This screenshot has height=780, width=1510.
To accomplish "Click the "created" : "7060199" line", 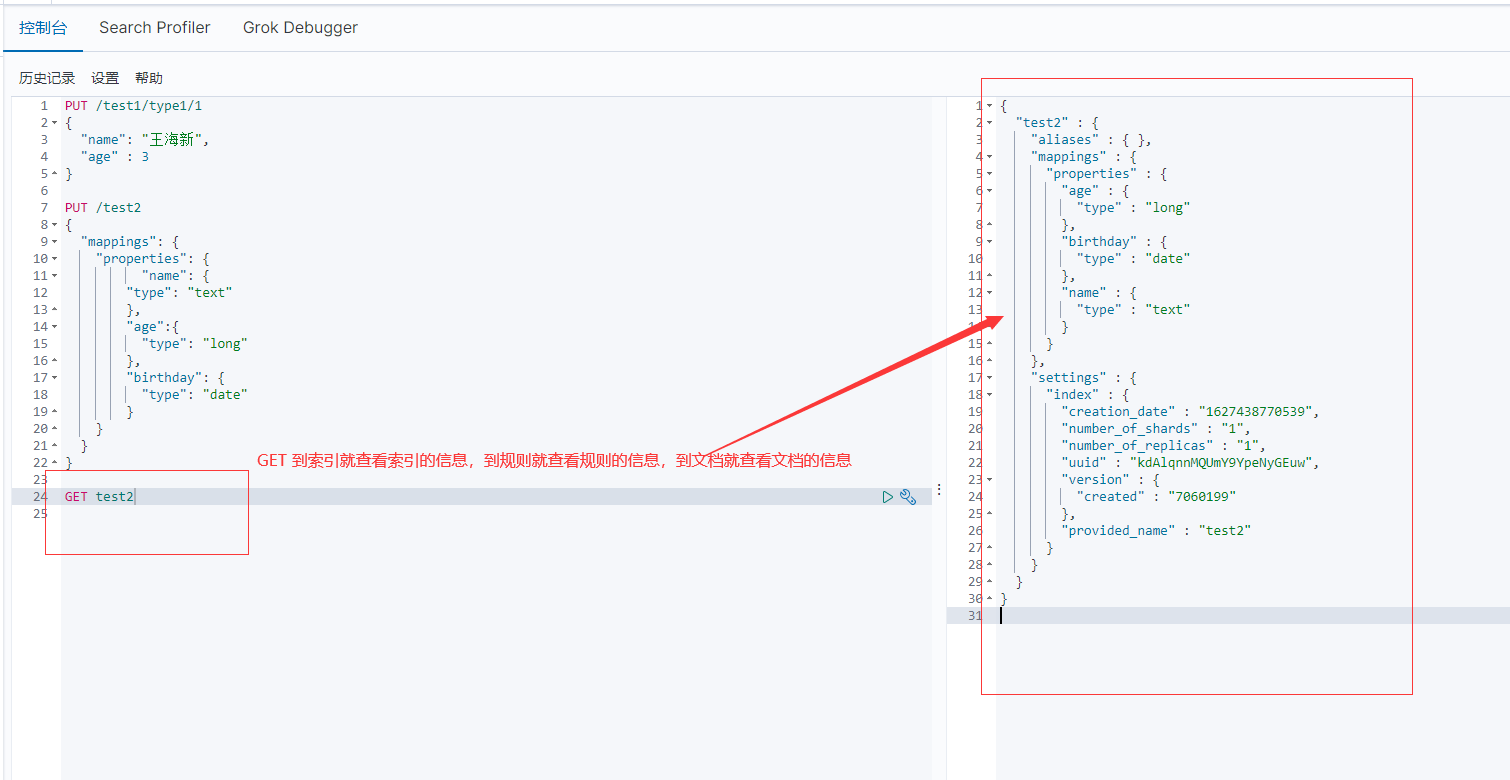I will coord(1157,497).
